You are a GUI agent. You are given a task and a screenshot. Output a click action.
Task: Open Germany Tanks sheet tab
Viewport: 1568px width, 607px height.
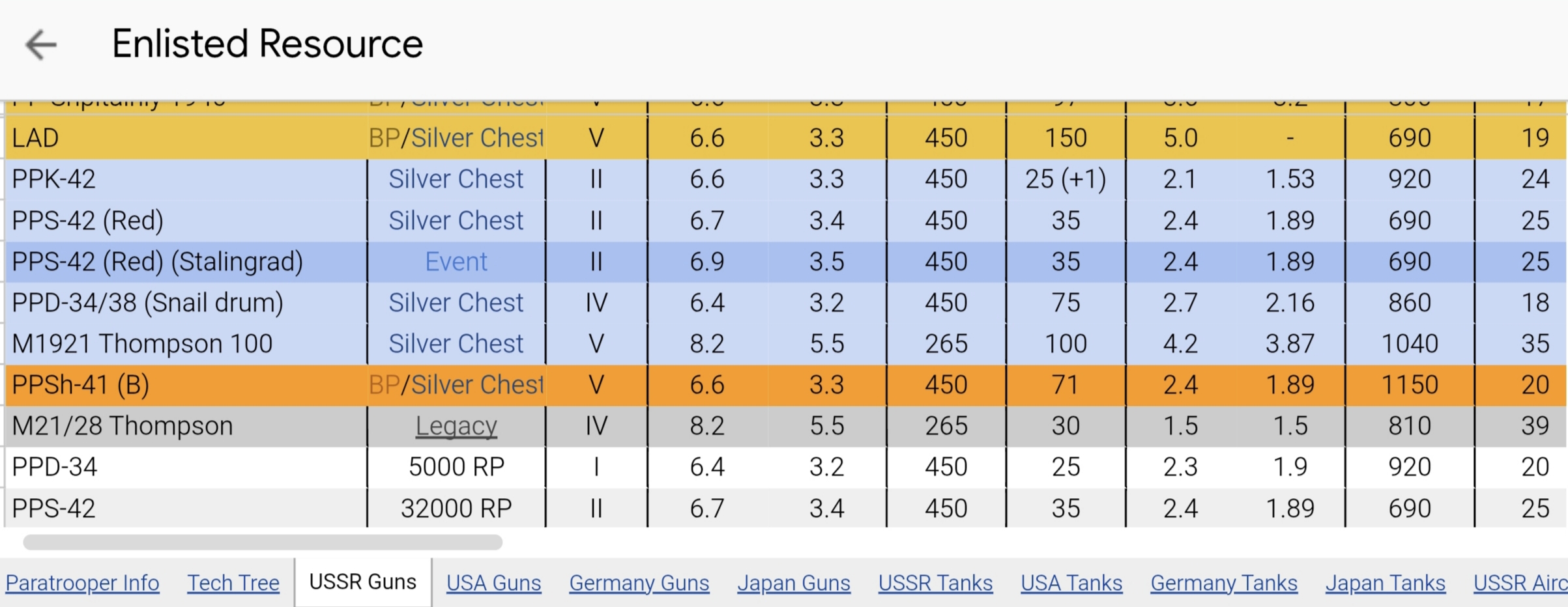point(1223,583)
